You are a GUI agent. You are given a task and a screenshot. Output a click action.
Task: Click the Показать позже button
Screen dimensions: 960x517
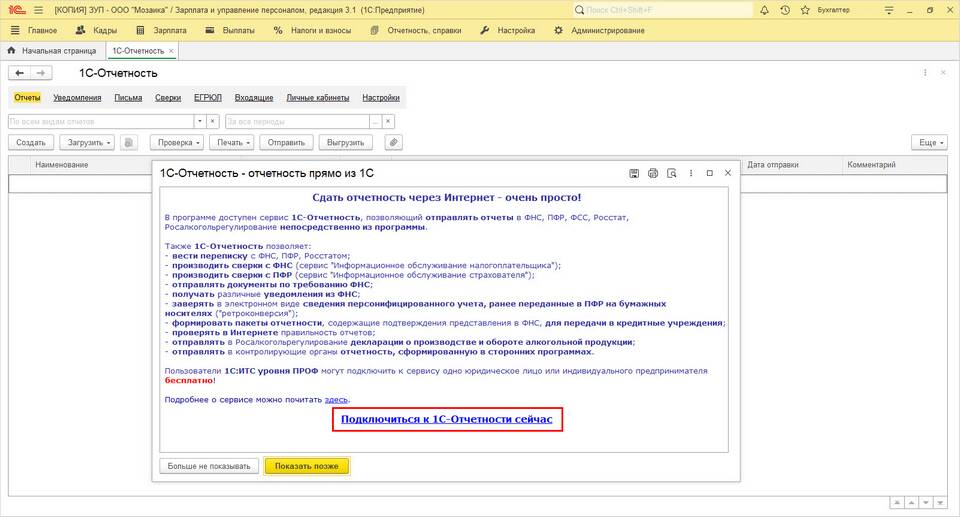[x=307, y=466]
